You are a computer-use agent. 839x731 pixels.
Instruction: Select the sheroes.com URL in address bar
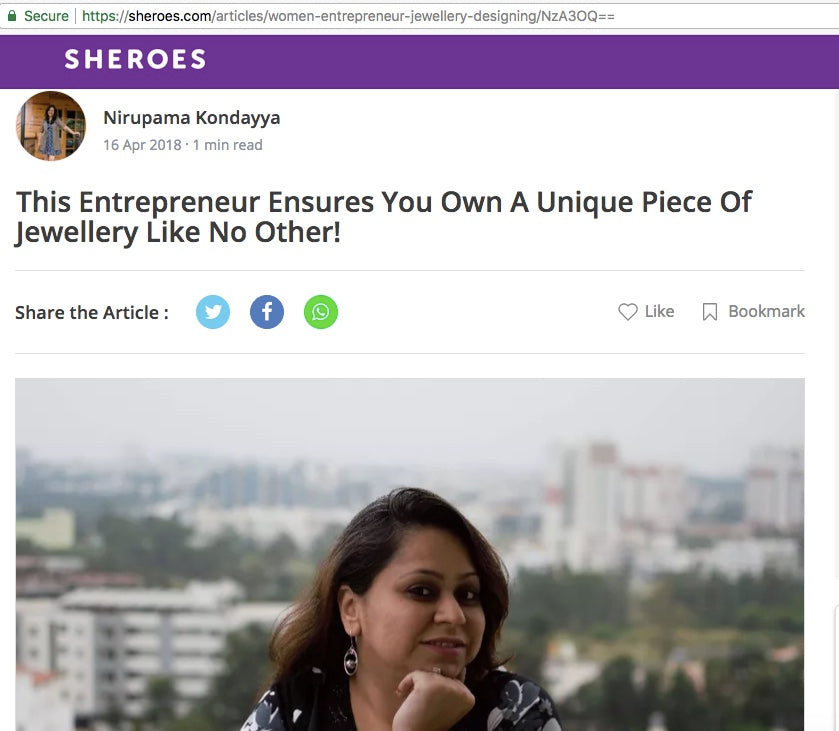click(348, 16)
